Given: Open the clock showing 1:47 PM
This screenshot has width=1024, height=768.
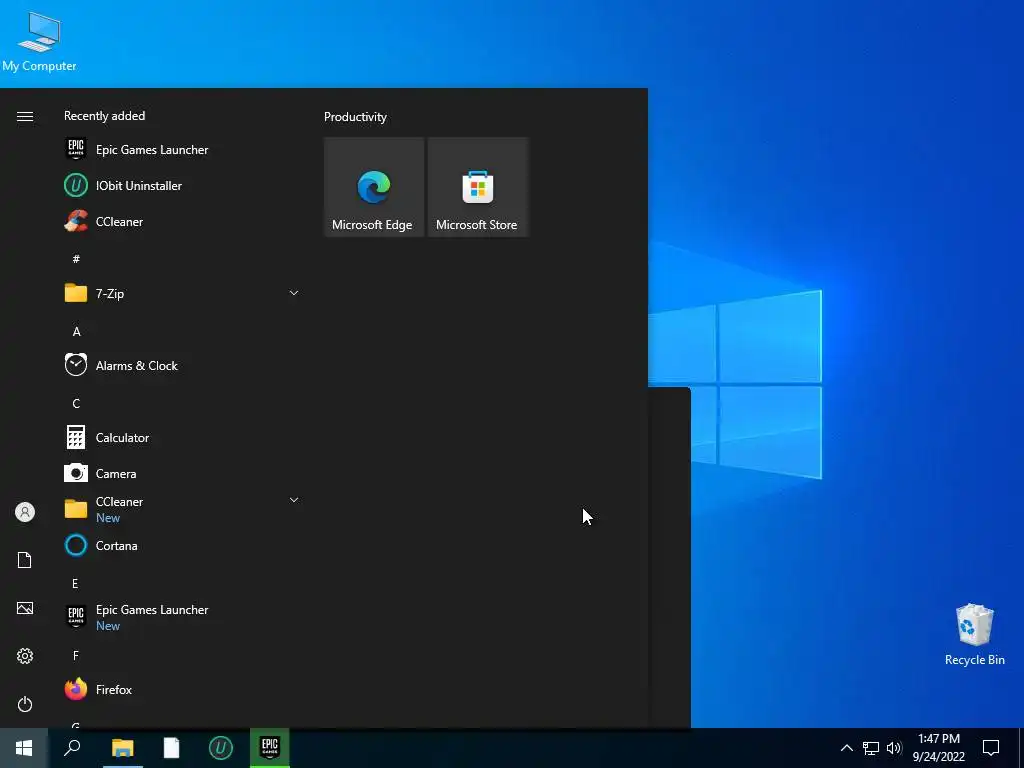Looking at the screenshot, I should click(x=938, y=748).
